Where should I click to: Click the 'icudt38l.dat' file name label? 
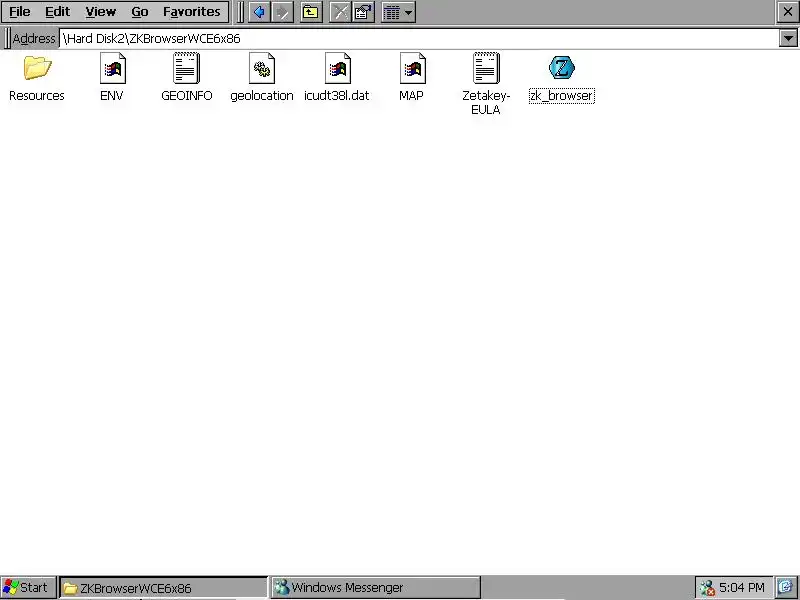tap(337, 95)
